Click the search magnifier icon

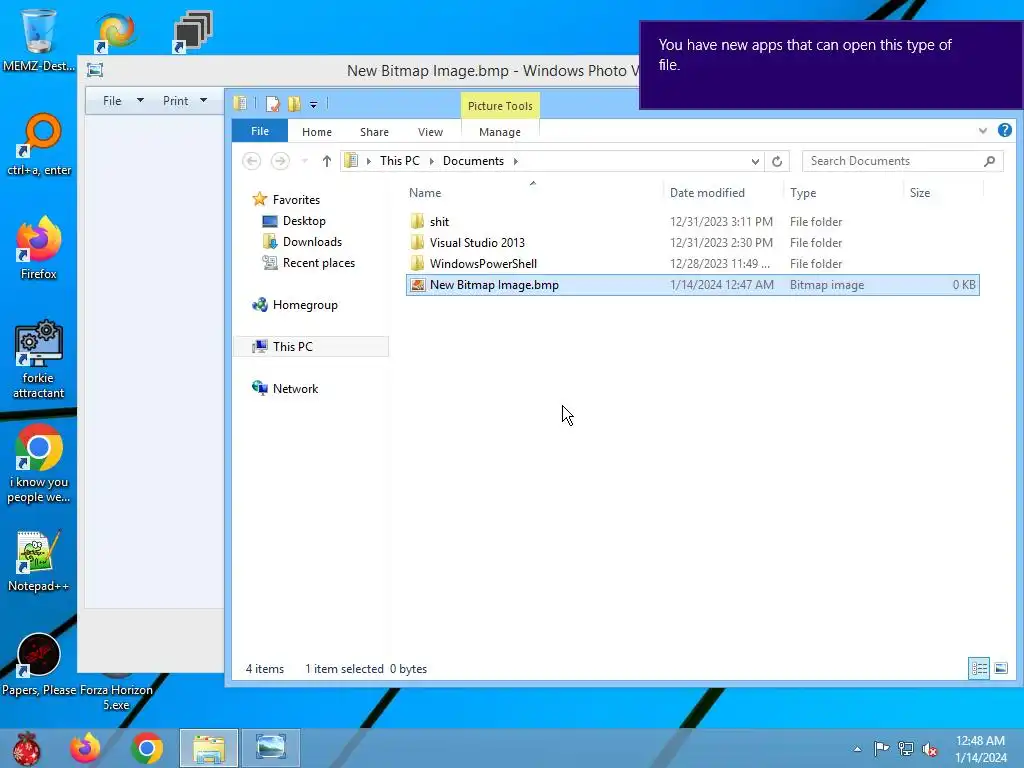(989, 161)
